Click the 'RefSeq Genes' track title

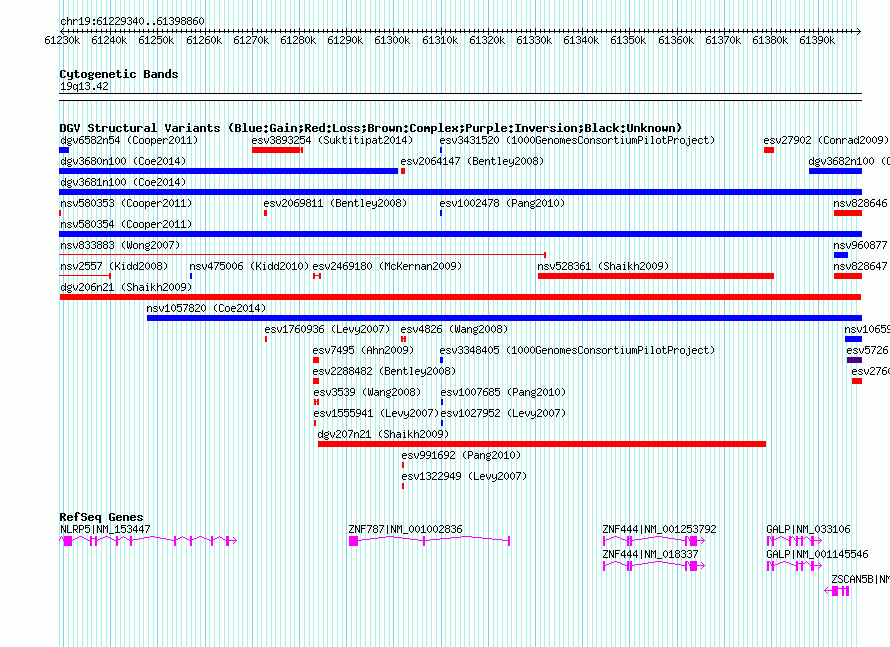coord(101,516)
